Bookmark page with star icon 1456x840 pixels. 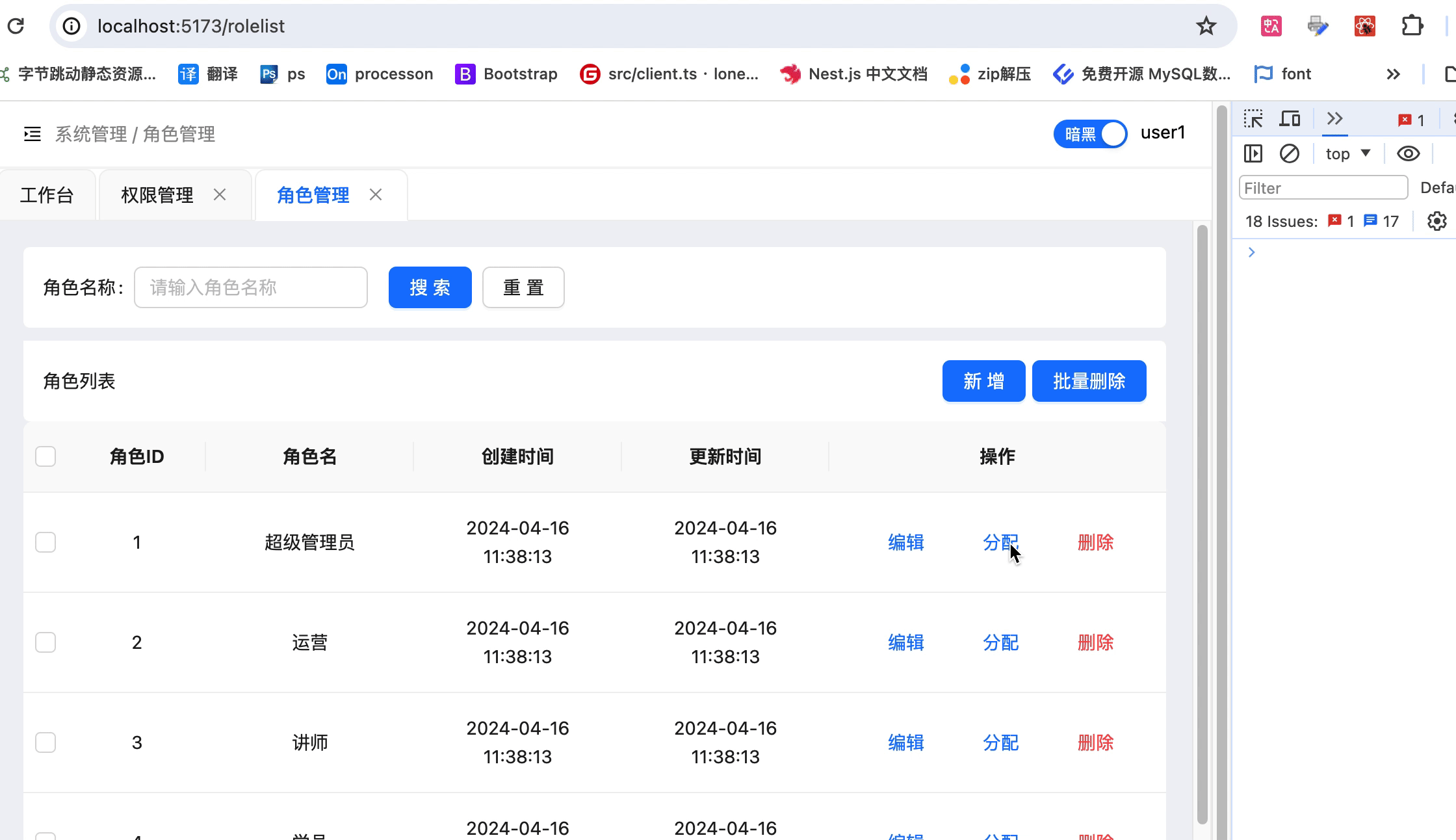tap(1206, 26)
